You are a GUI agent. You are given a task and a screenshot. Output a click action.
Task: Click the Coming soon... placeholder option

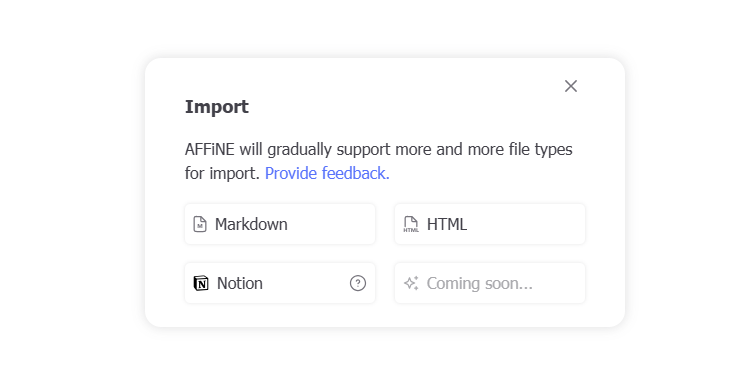point(490,283)
